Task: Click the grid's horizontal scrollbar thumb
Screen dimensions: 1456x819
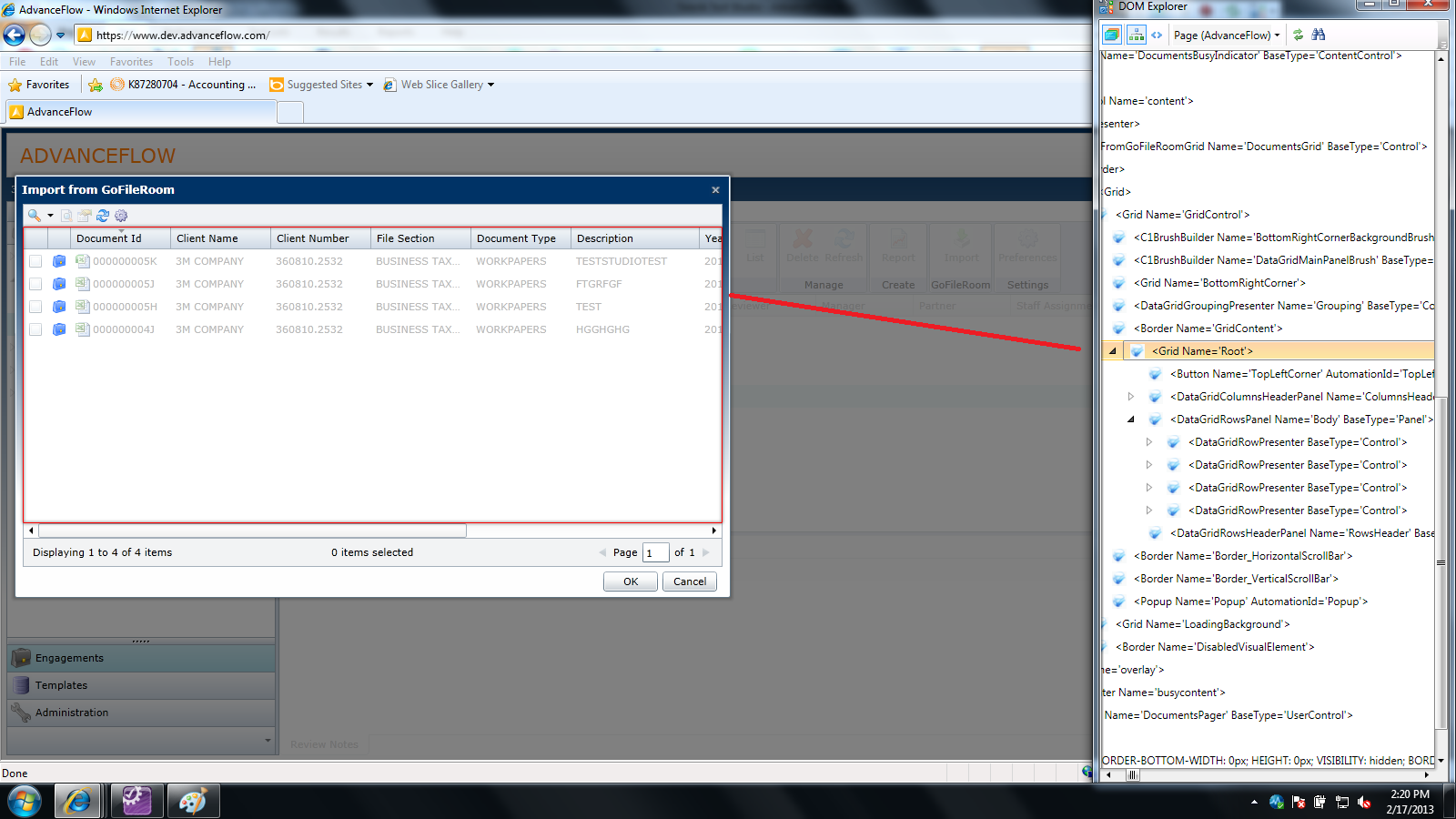Action: pos(252,531)
